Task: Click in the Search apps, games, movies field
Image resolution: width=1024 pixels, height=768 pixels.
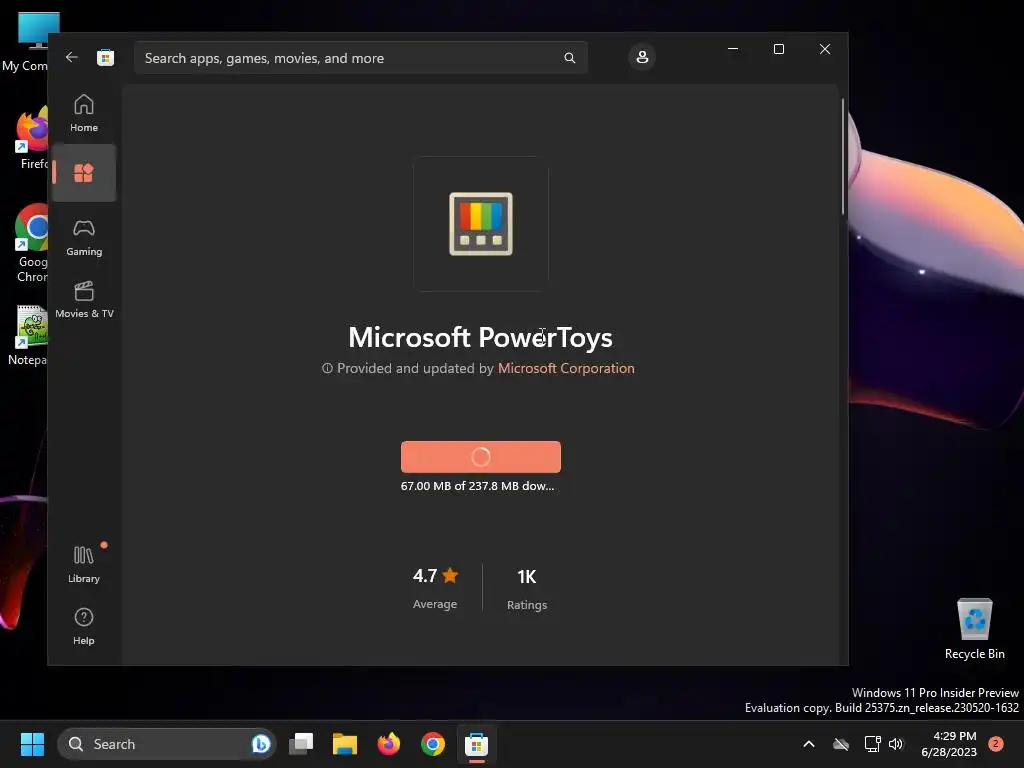Action: (x=360, y=58)
